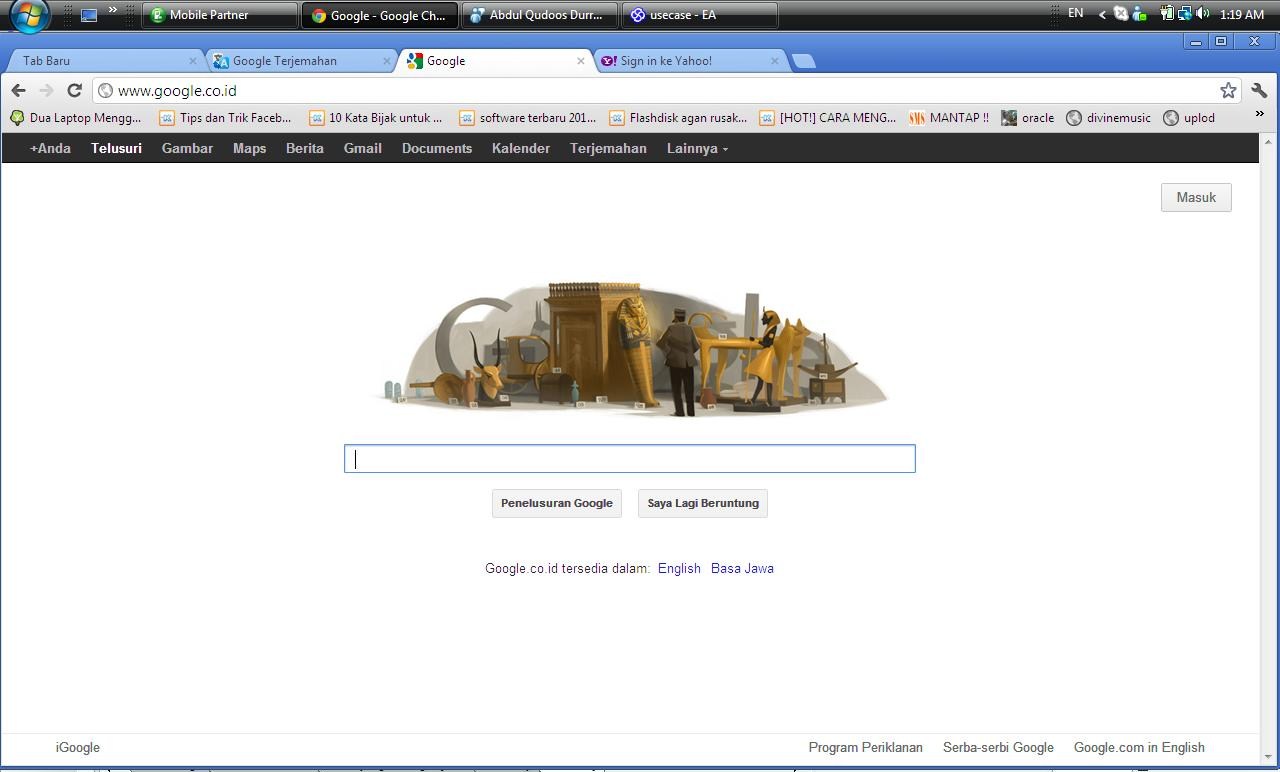Open volume speaker tray icon
The image size is (1280, 772).
(x=1202, y=14)
